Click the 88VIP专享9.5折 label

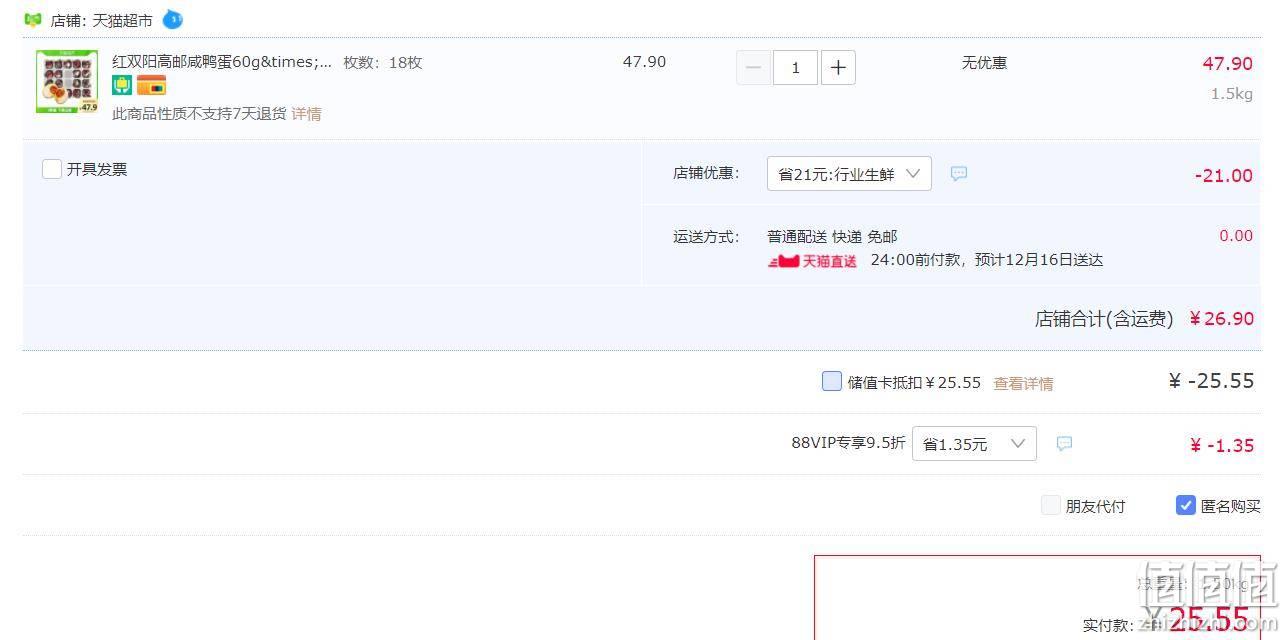pos(848,443)
